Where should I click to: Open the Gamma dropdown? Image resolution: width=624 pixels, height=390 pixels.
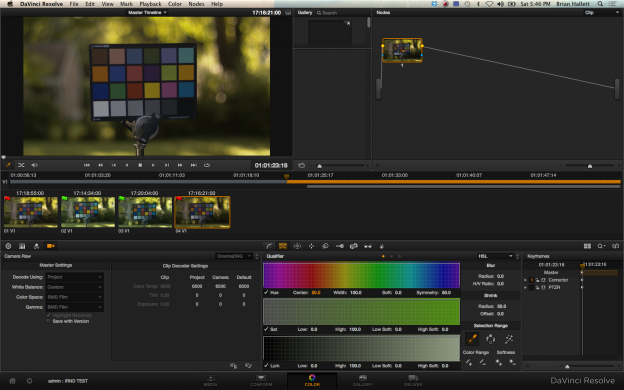(x=74, y=307)
